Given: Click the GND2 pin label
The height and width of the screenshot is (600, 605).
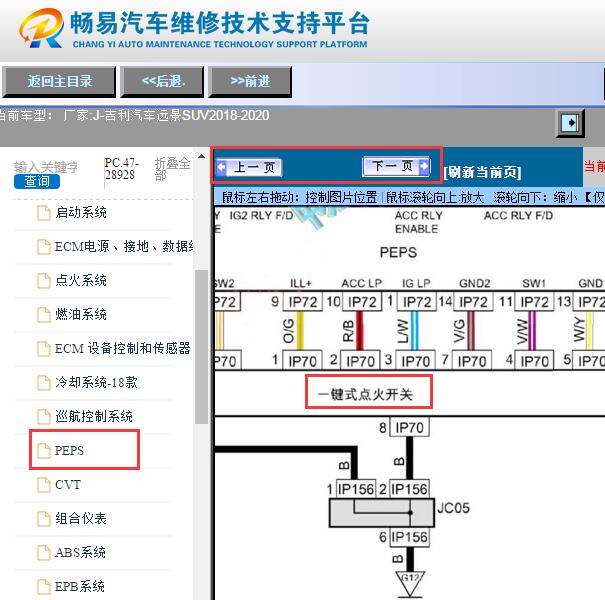Looking at the screenshot, I should coord(475,283).
